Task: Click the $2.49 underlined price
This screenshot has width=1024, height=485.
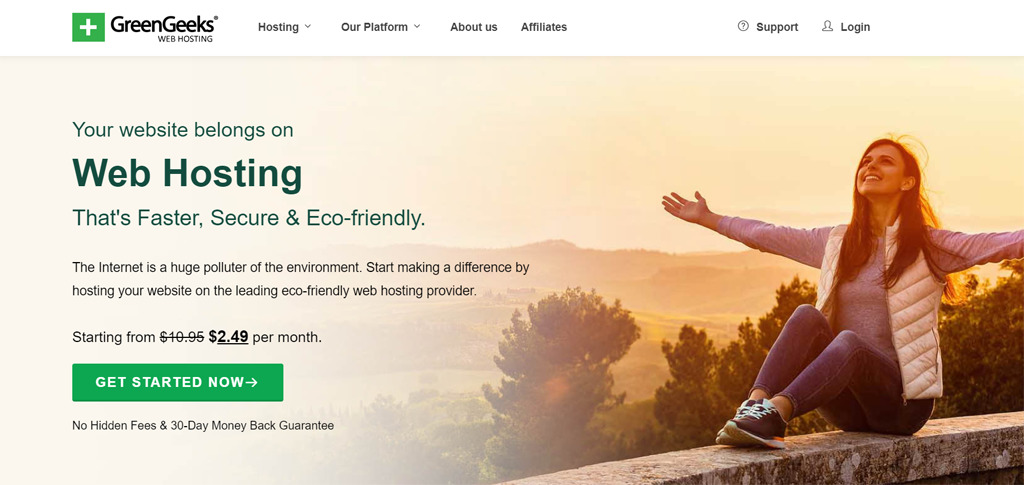Action: tap(229, 337)
